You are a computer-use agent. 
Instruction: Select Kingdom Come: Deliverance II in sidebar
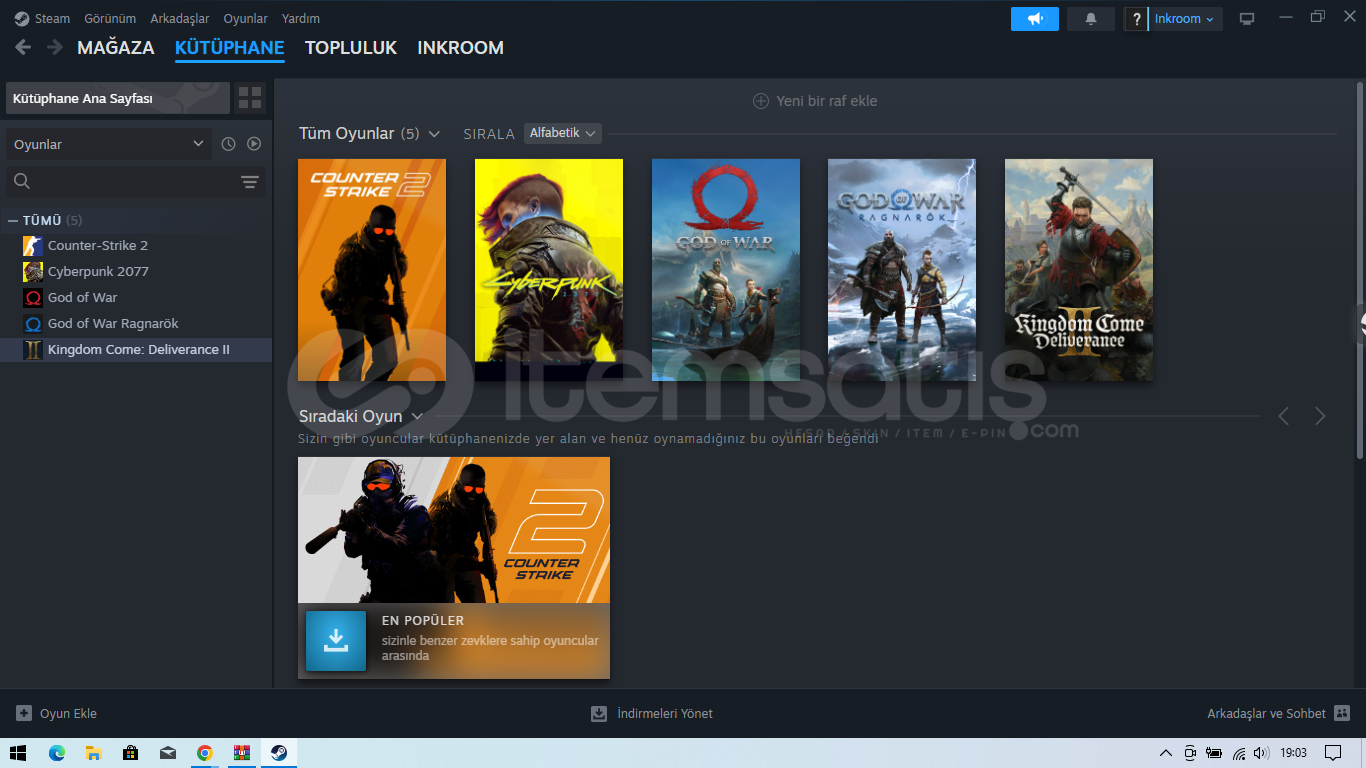click(136, 350)
